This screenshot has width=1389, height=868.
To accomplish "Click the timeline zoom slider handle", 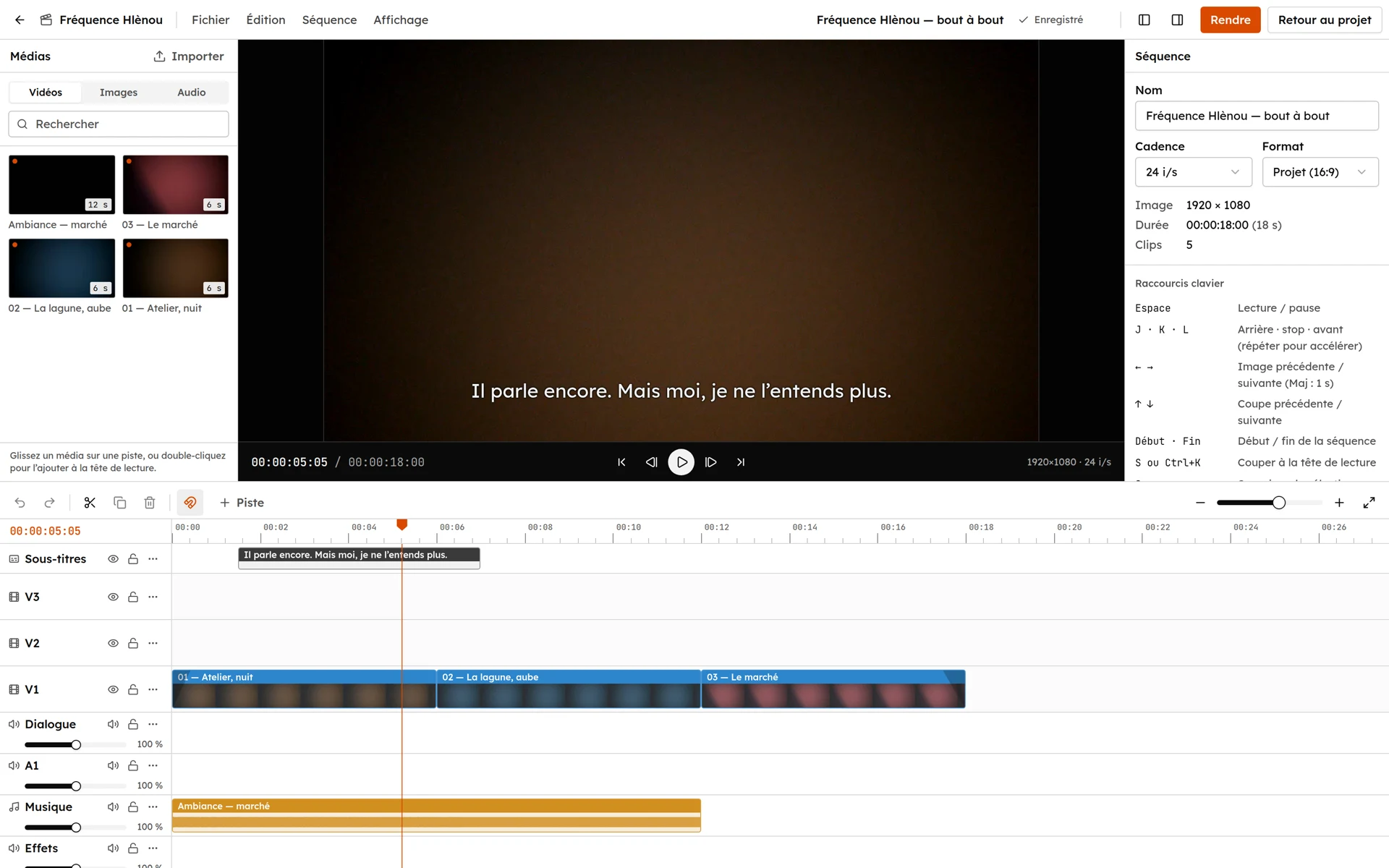I will click(x=1279, y=503).
